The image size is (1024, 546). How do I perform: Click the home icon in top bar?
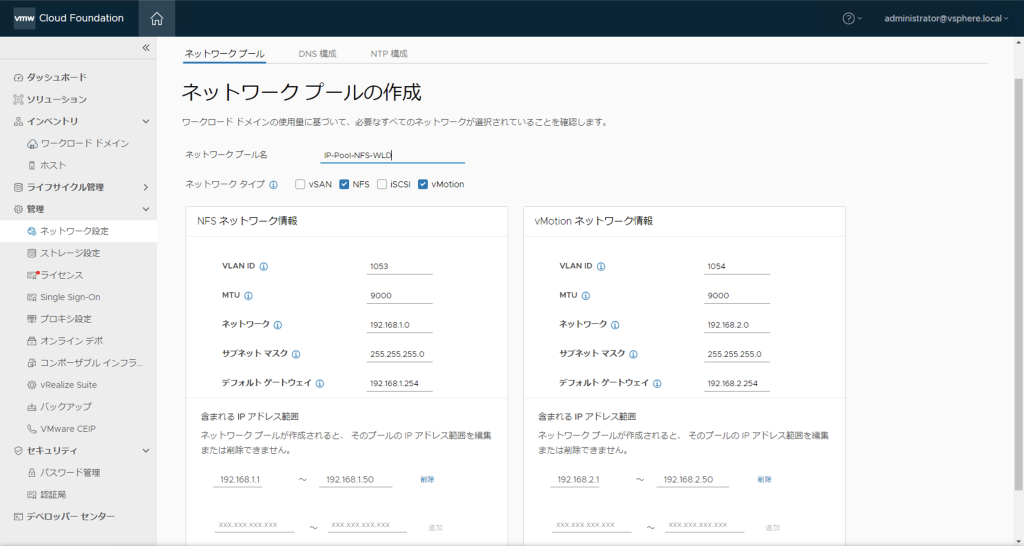pyautogui.click(x=156, y=18)
